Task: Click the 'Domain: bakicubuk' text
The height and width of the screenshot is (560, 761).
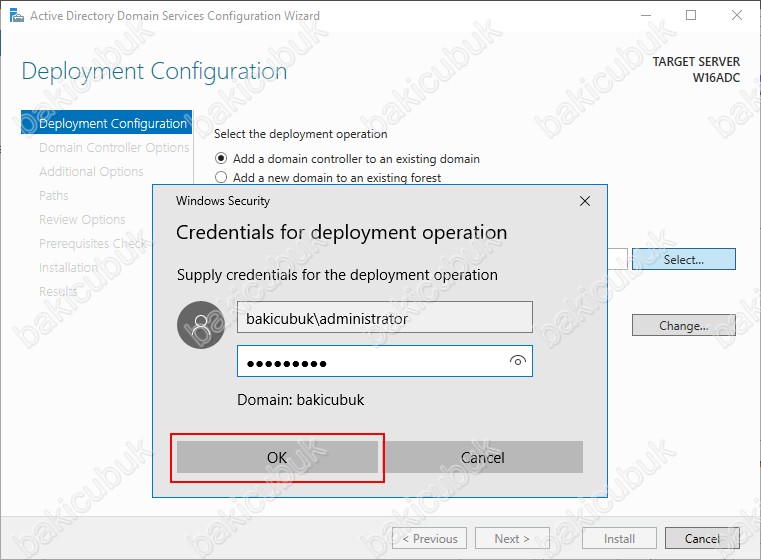Action: click(x=300, y=400)
